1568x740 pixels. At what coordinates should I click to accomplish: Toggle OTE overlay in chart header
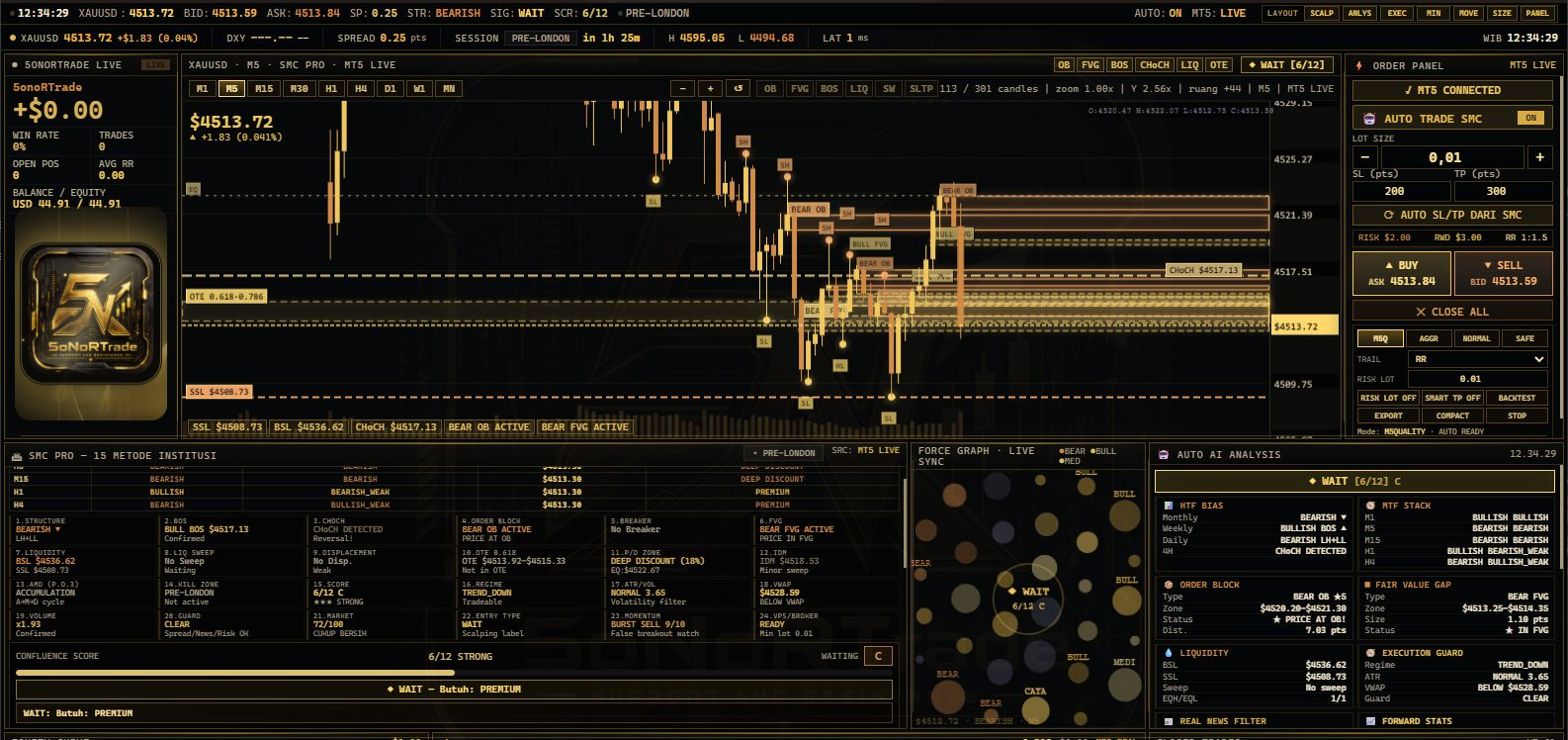[x=1219, y=65]
